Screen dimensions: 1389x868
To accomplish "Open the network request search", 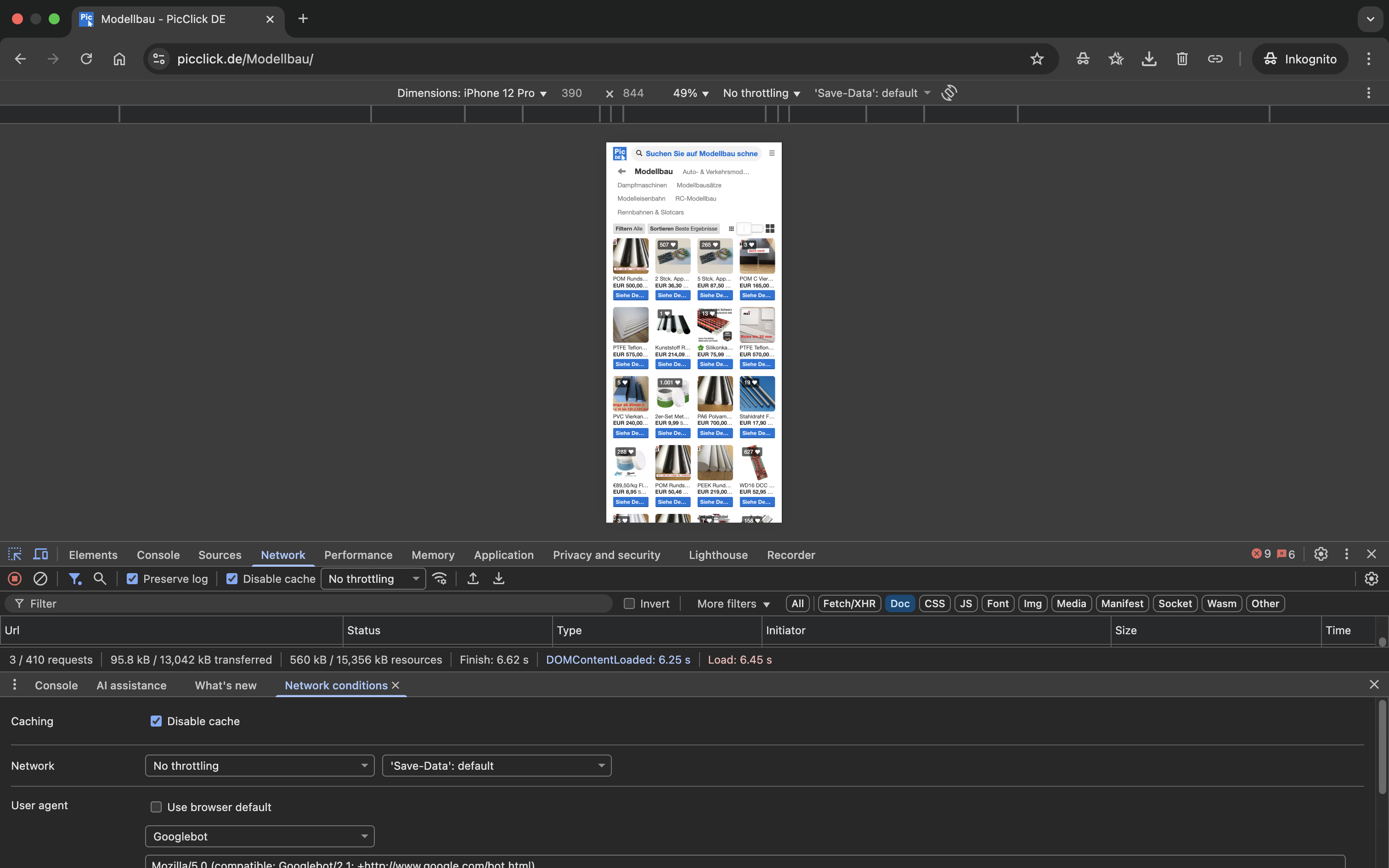I will click(x=100, y=578).
